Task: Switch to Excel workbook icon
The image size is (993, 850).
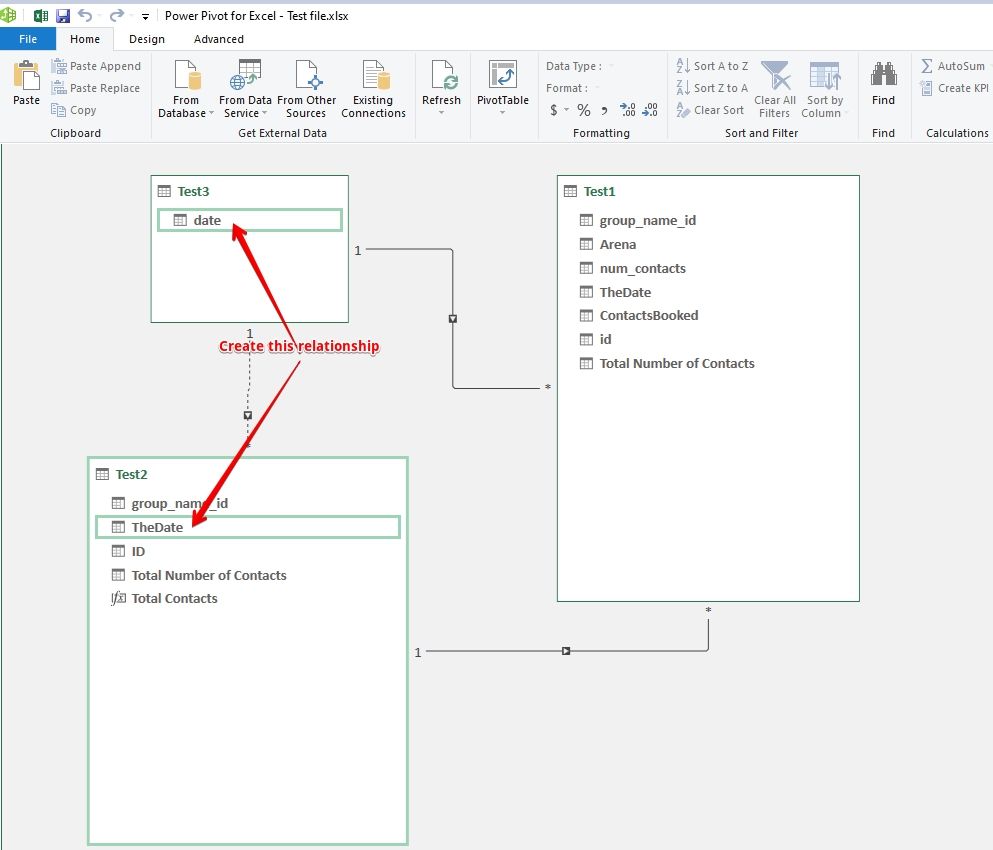Action: pyautogui.click(x=41, y=16)
